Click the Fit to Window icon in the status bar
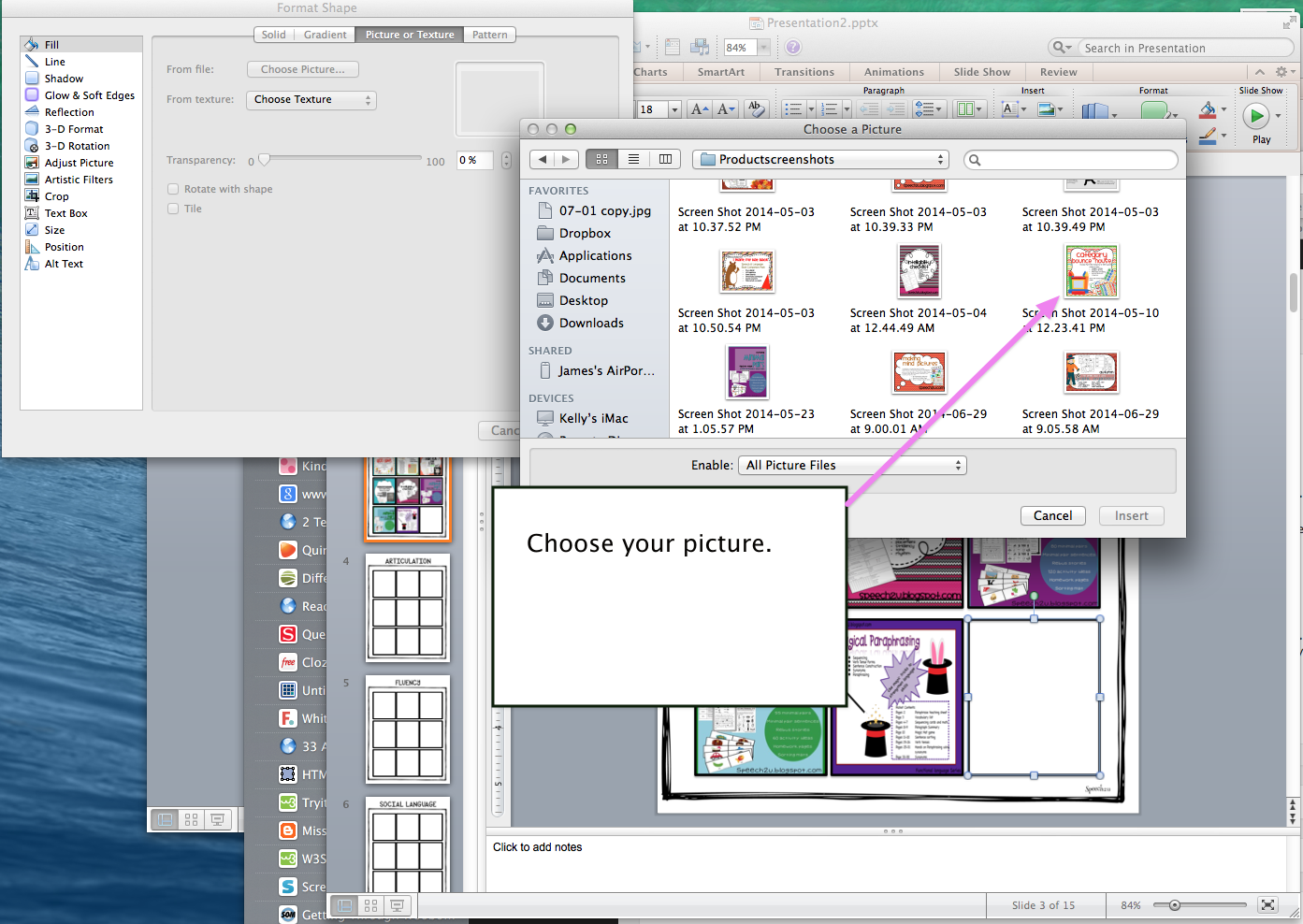The height and width of the screenshot is (924, 1303). coord(1267,904)
